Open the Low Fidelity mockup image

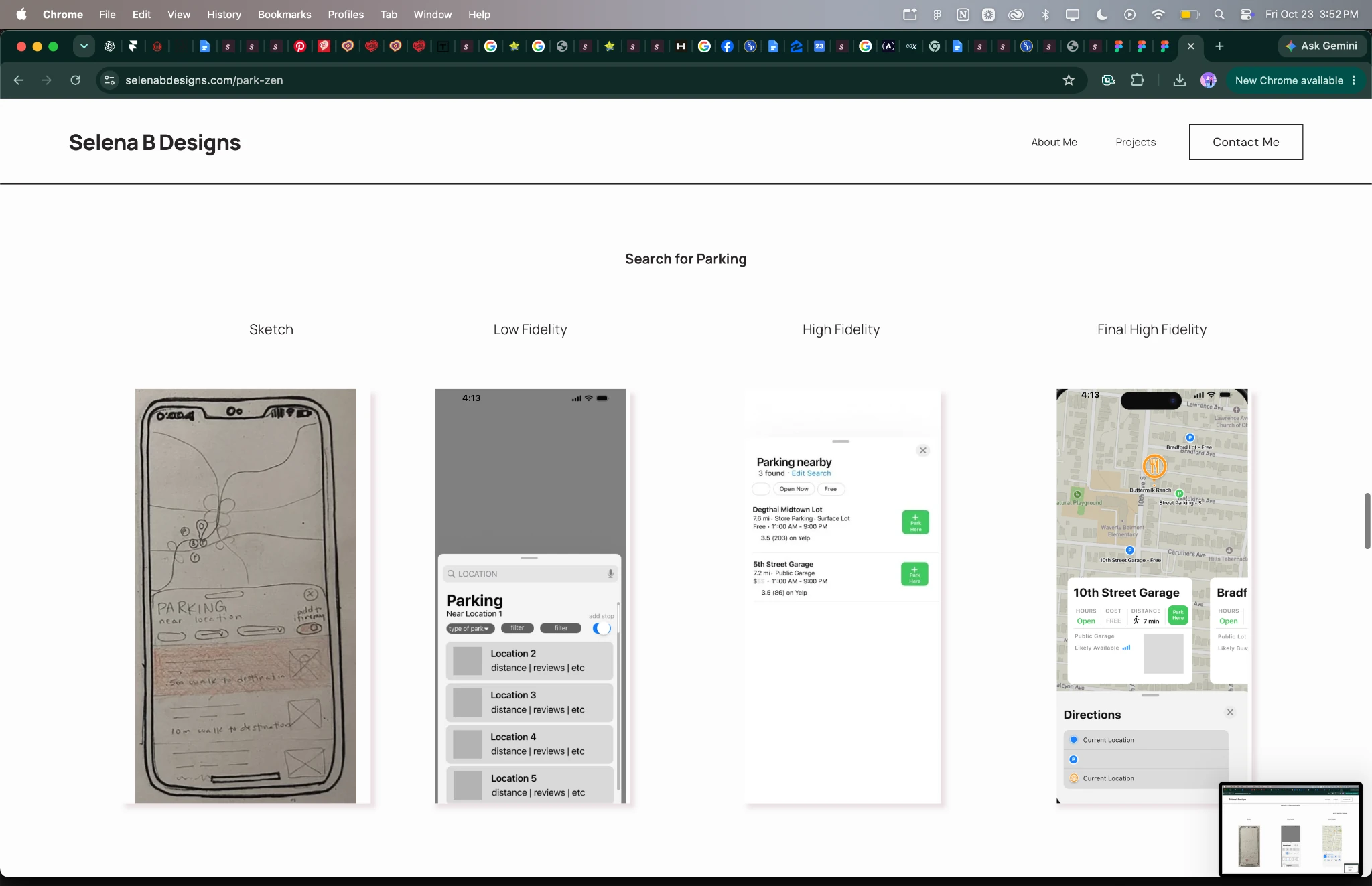[531, 596]
